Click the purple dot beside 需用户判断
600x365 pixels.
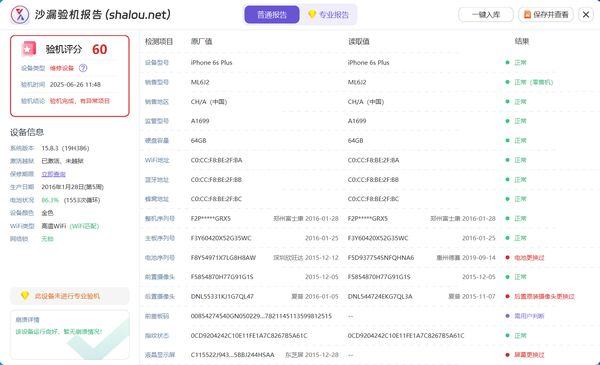(x=507, y=316)
